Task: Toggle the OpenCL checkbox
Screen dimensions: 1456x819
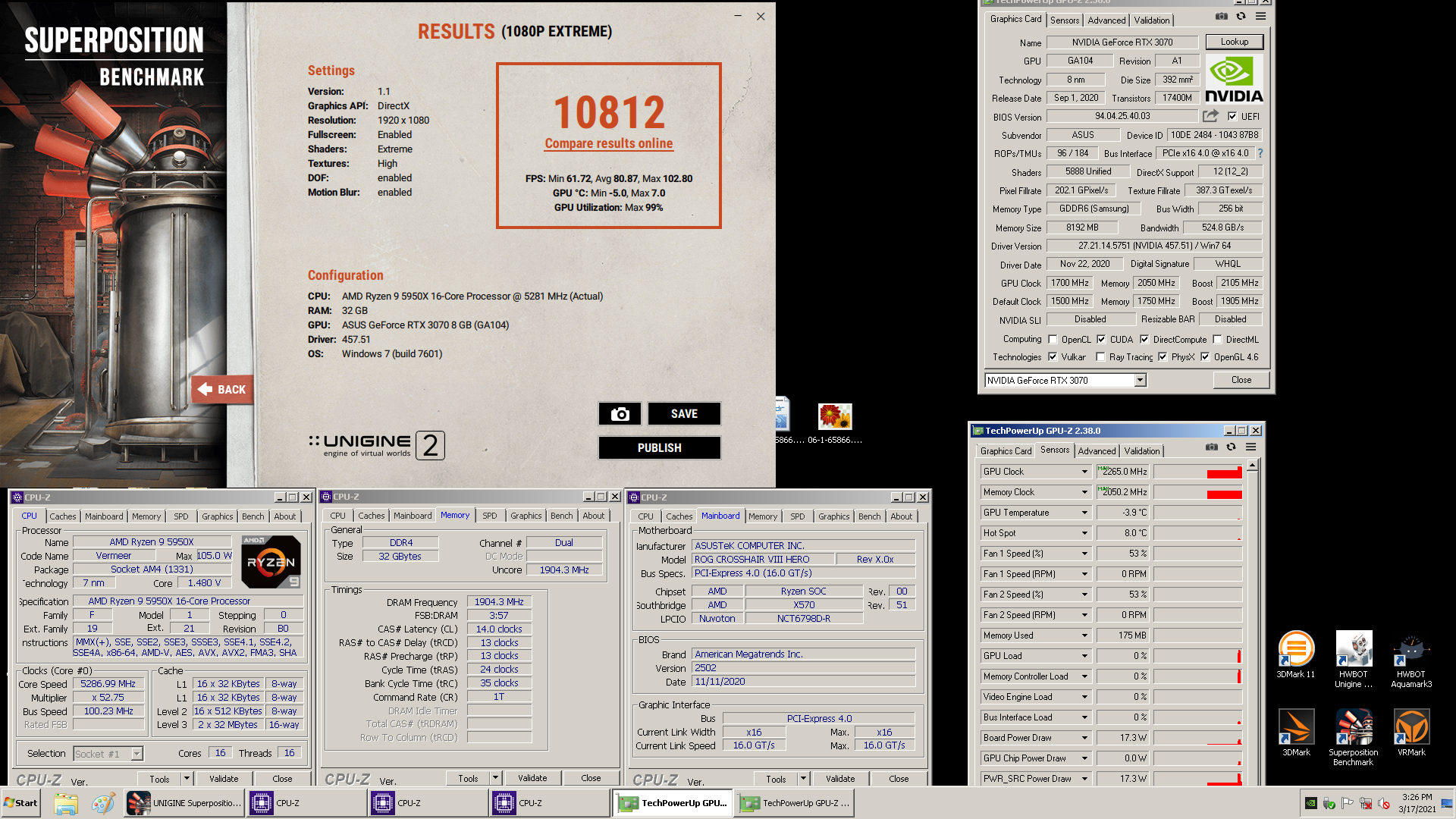Action: pyautogui.click(x=1053, y=339)
